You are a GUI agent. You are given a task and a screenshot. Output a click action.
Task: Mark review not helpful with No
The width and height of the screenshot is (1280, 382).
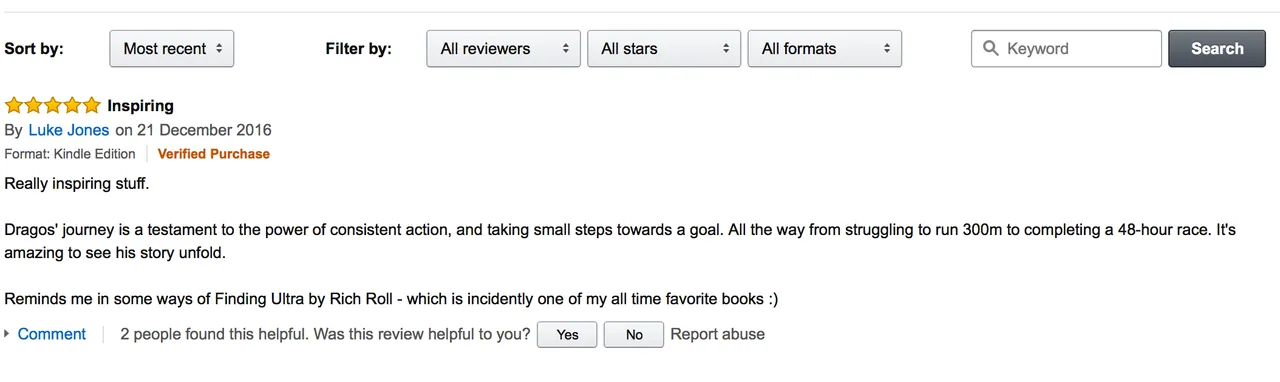point(634,334)
